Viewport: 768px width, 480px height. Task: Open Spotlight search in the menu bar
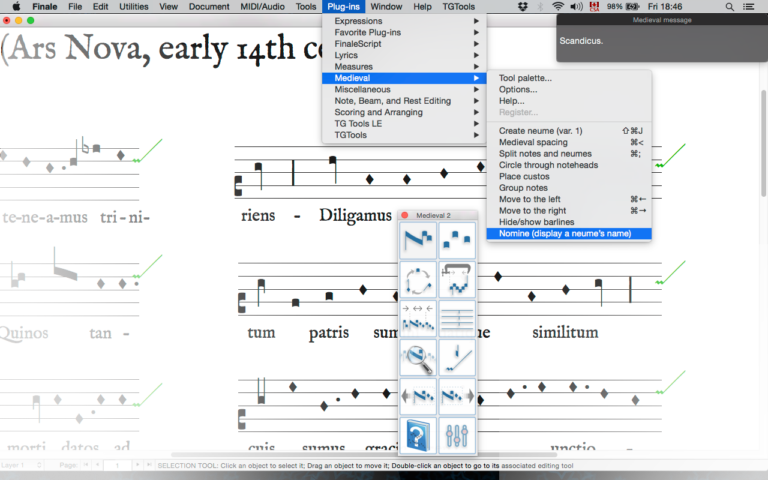[729, 7]
